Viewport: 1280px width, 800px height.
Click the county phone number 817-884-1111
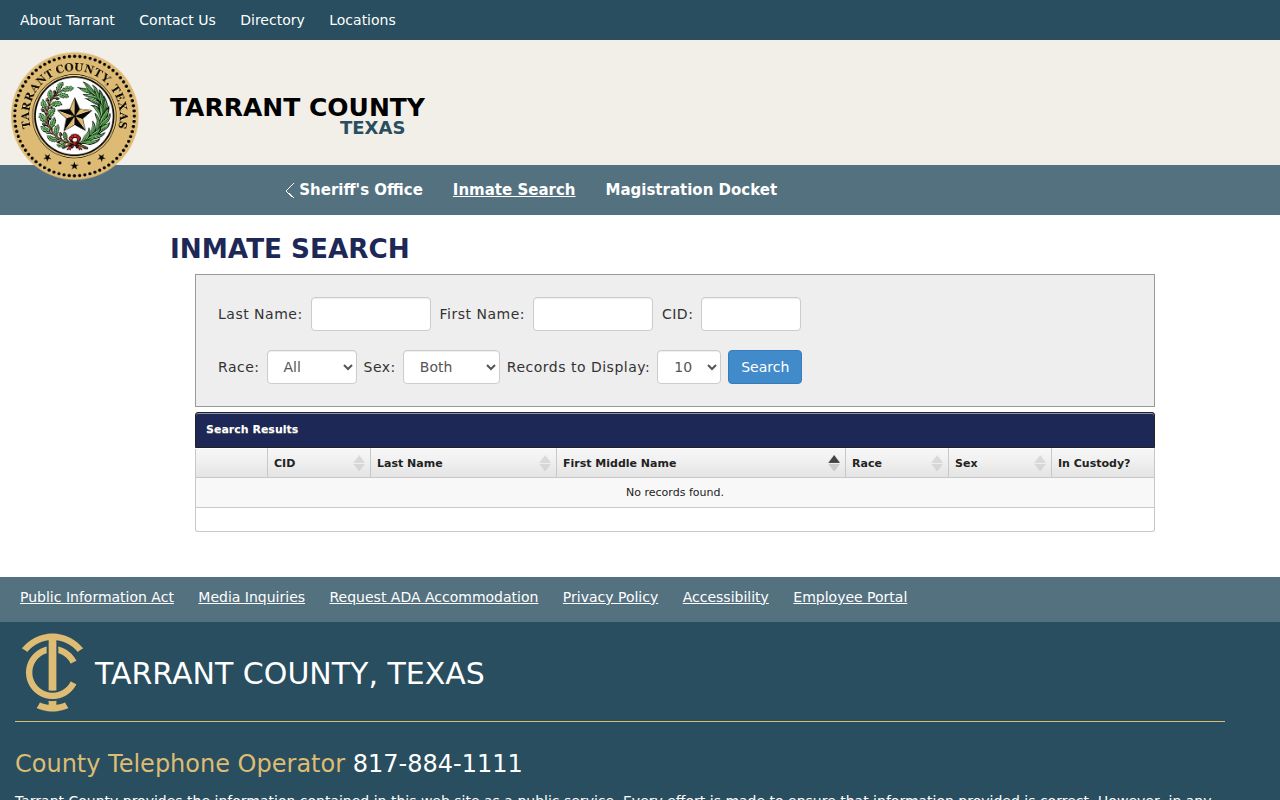pyautogui.click(x=437, y=764)
